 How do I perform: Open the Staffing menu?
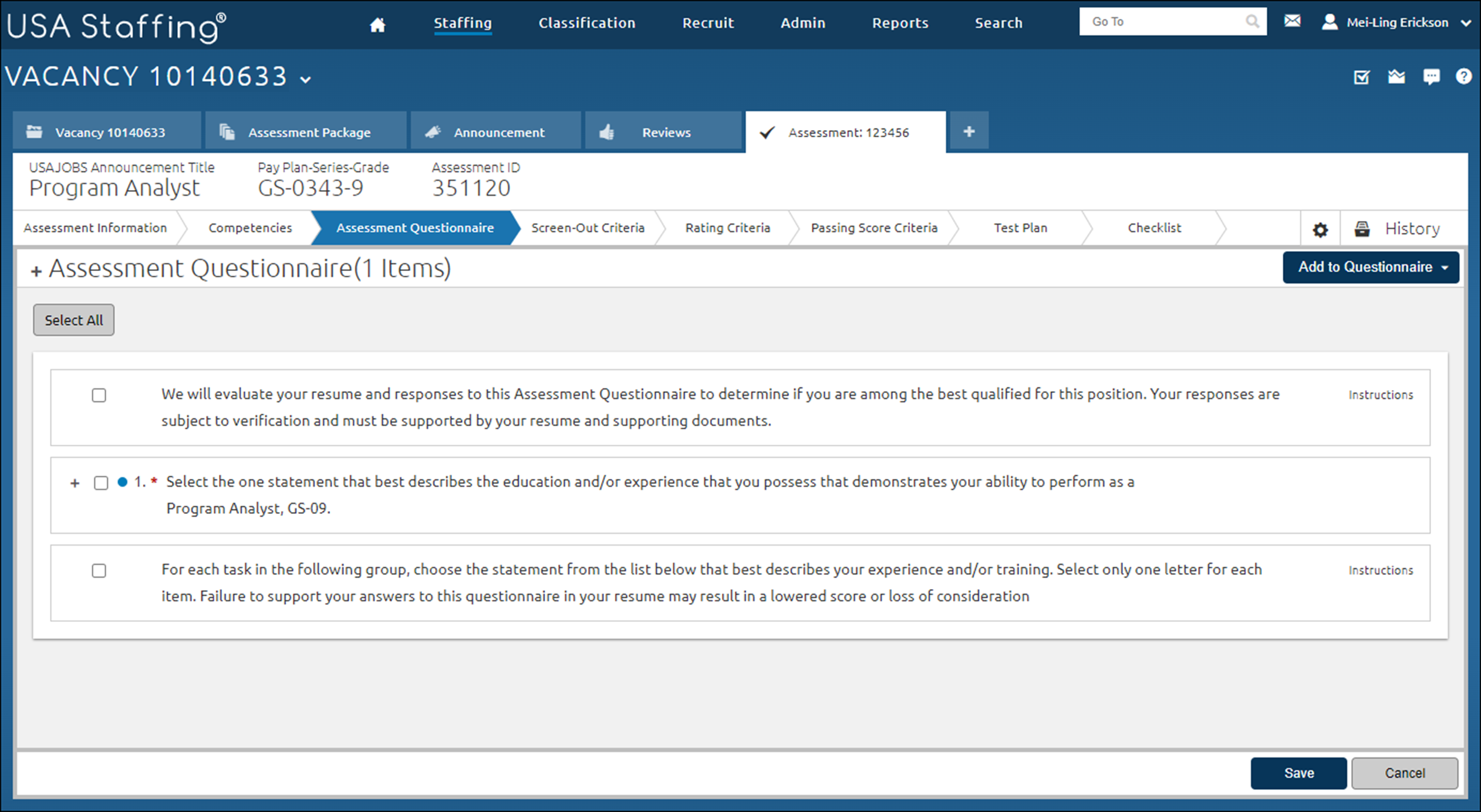pos(463,23)
